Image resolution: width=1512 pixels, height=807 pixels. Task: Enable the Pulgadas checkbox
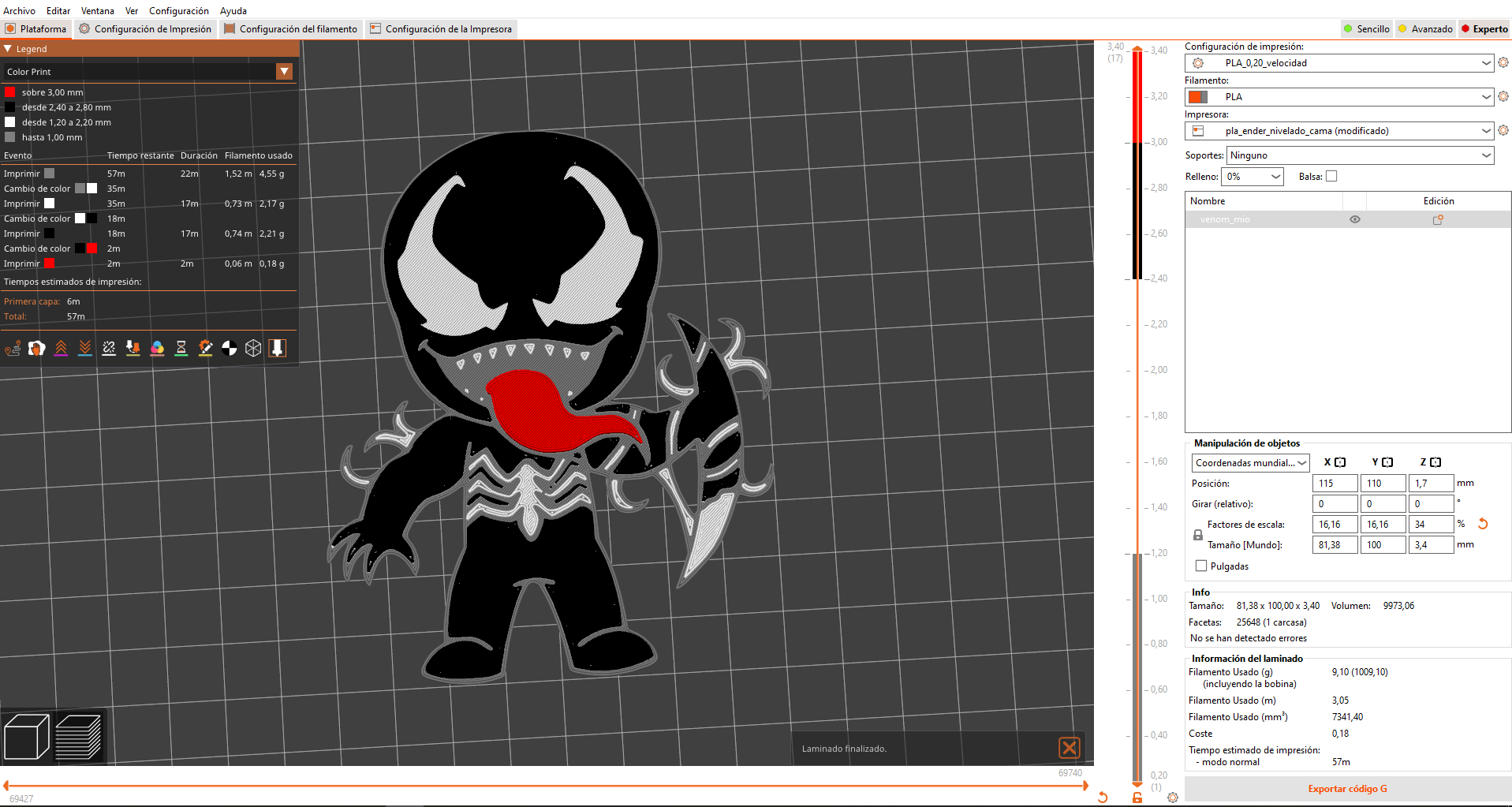pyautogui.click(x=1201, y=566)
